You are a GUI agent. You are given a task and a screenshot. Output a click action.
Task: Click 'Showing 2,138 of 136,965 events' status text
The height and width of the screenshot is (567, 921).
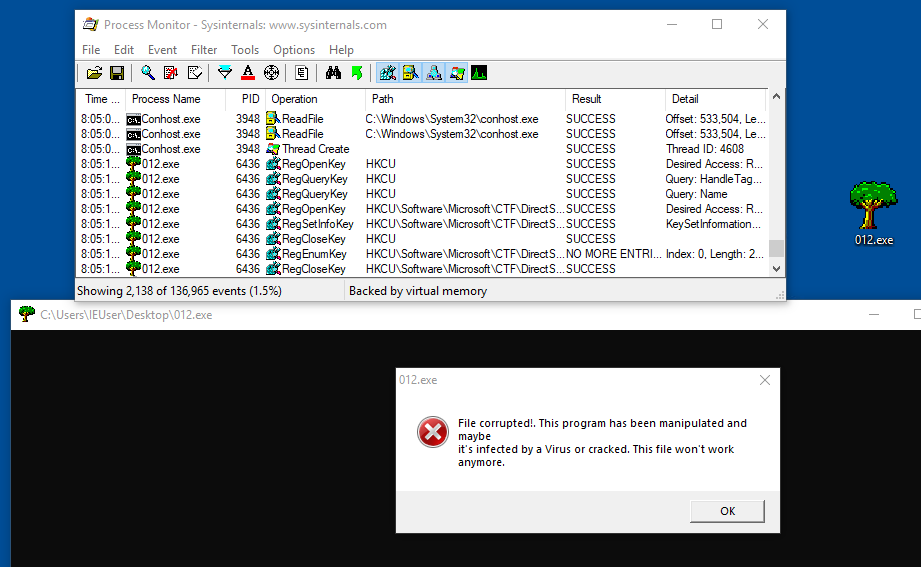[179, 291]
